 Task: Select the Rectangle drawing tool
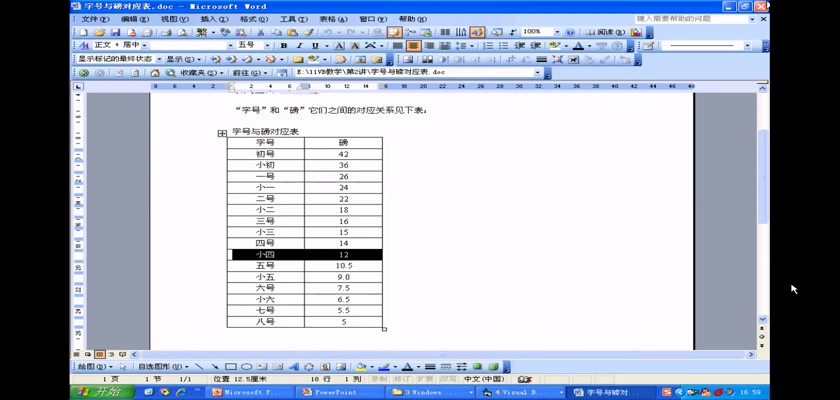[230, 367]
